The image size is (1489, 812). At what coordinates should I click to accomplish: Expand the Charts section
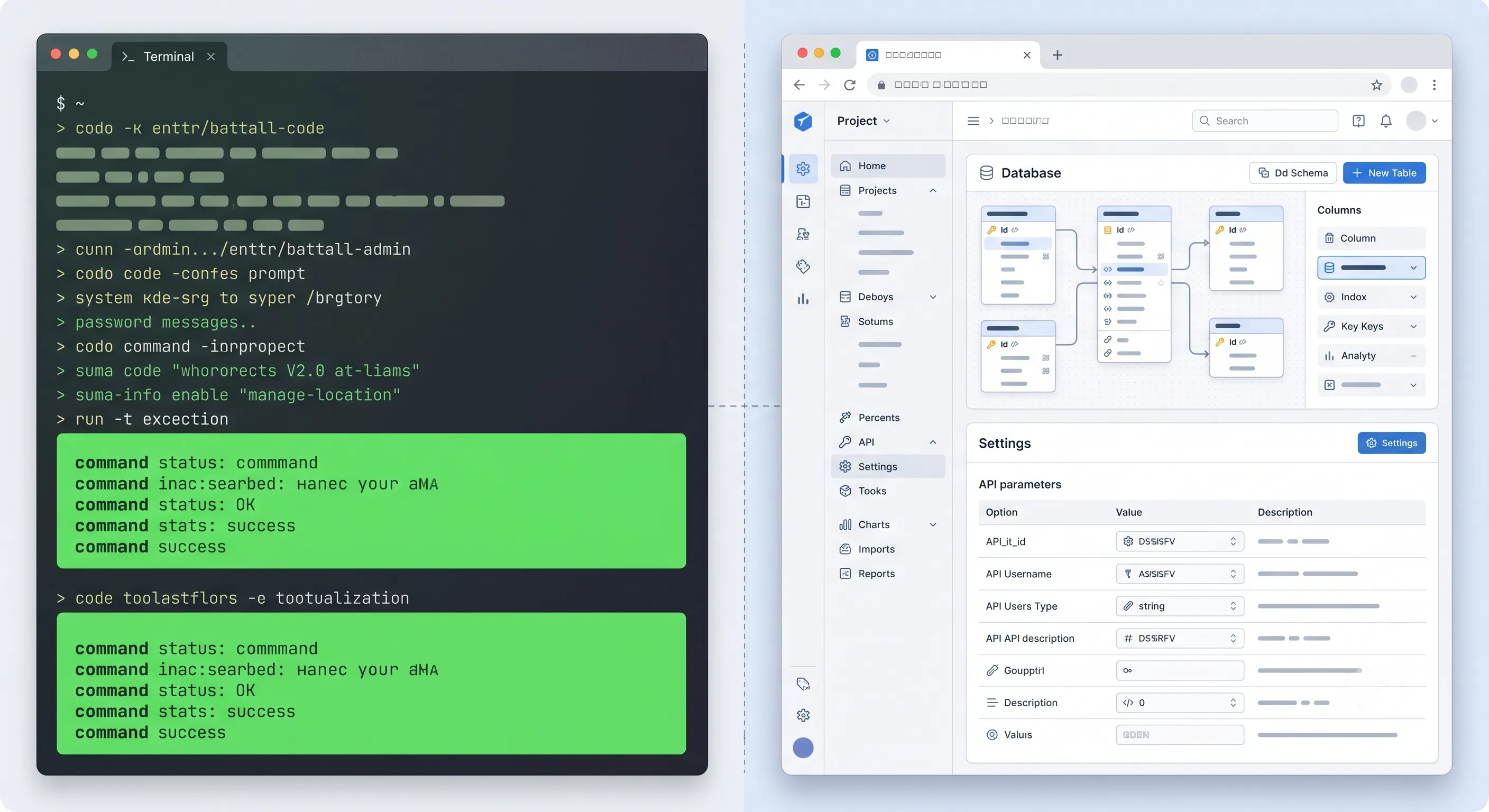click(x=933, y=525)
